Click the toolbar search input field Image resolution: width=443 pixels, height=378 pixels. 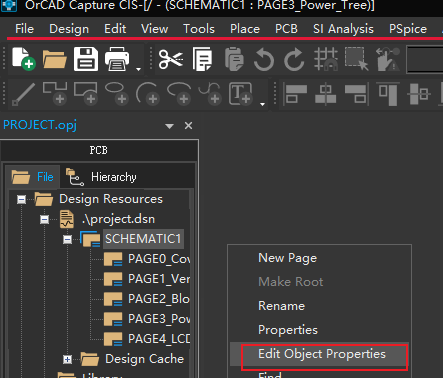pos(425,60)
